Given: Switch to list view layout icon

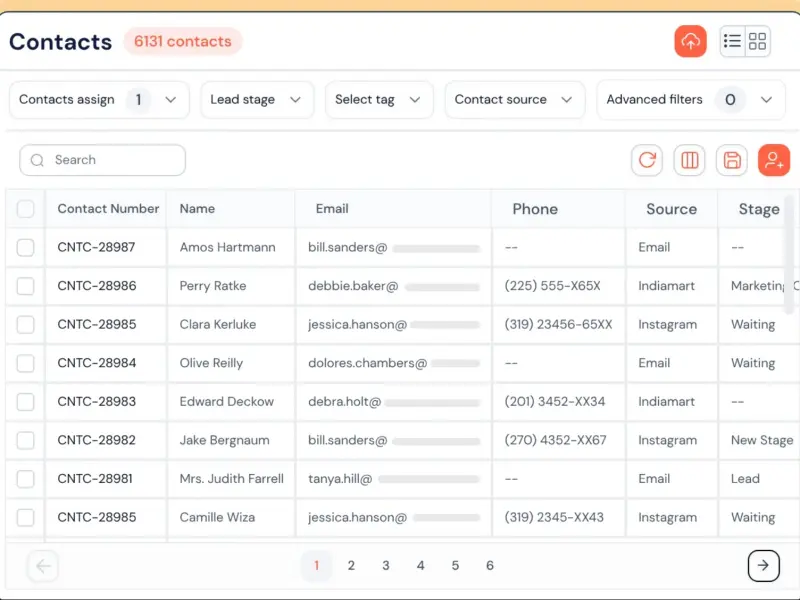Looking at the screenshot, I should [x=732, y=41].
